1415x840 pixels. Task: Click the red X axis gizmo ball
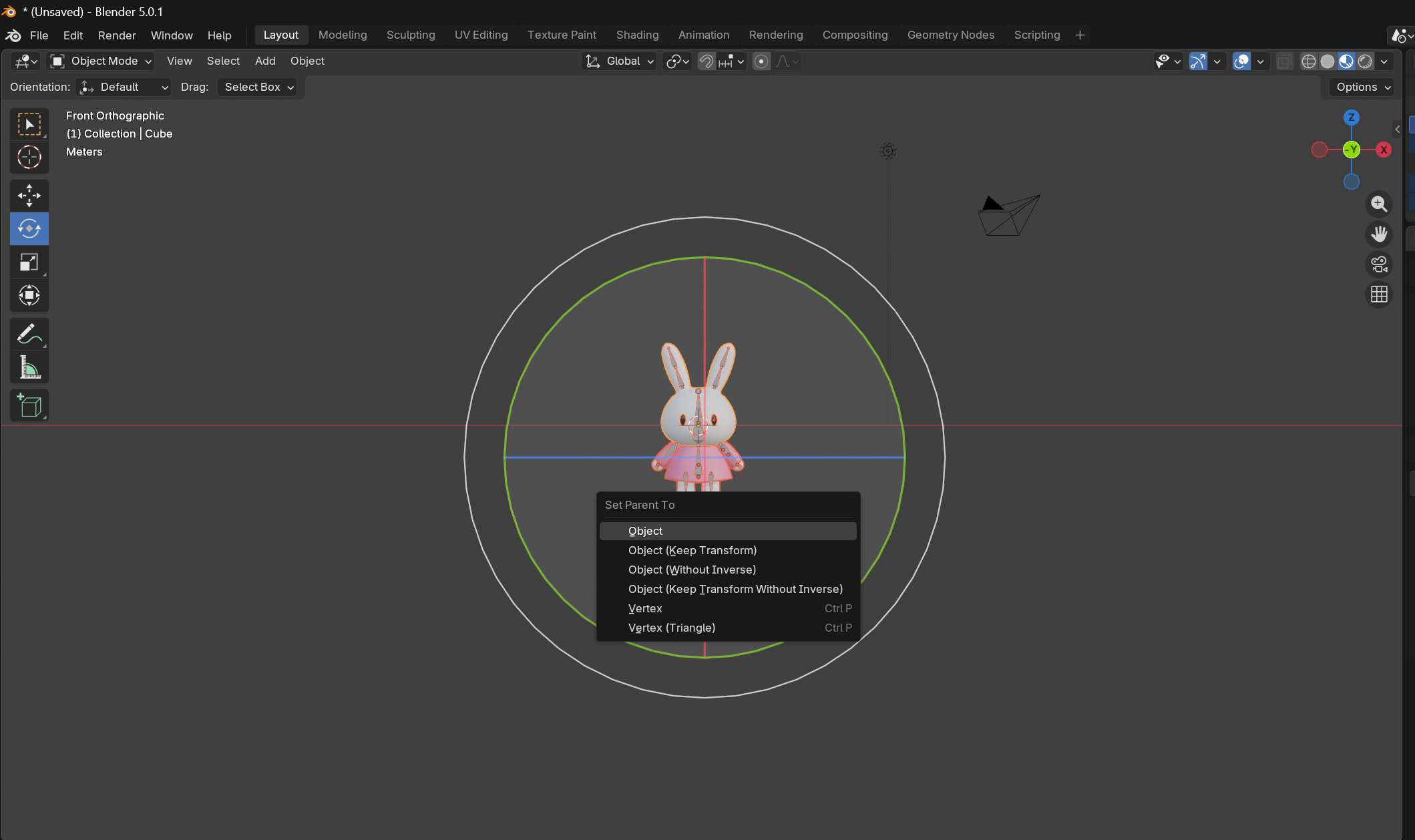[x=1384, y=150]
